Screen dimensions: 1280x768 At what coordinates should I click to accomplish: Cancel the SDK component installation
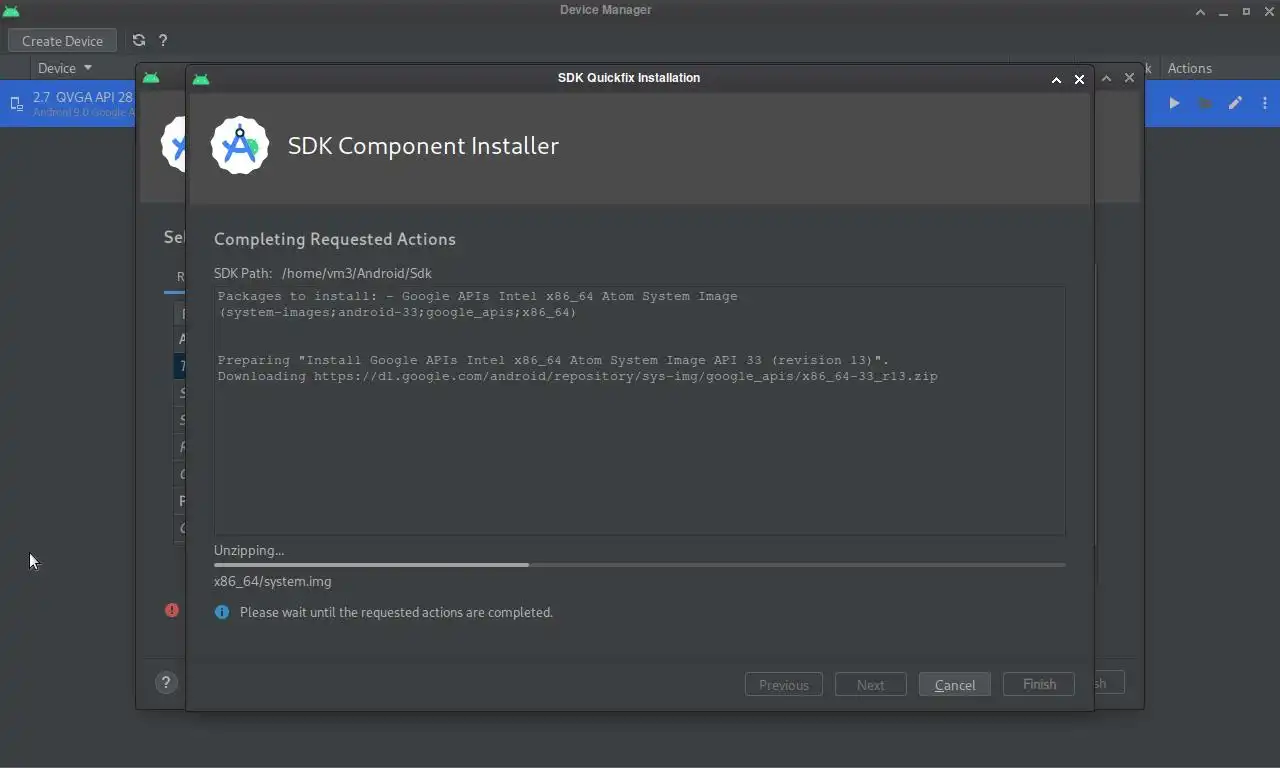pyautogui.click(x=955, y=685)
